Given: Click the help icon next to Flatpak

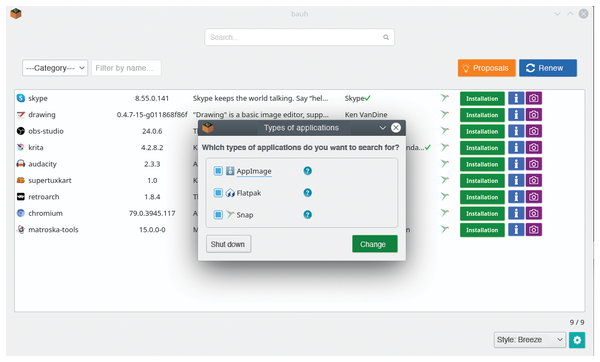Looking at the screenshot, I should [x=307, y=192].
